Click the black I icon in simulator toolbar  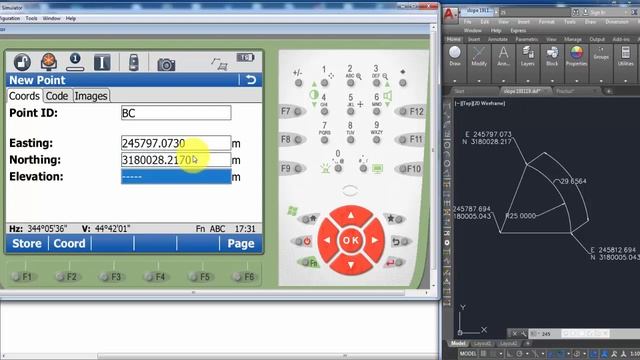point(102,62)
